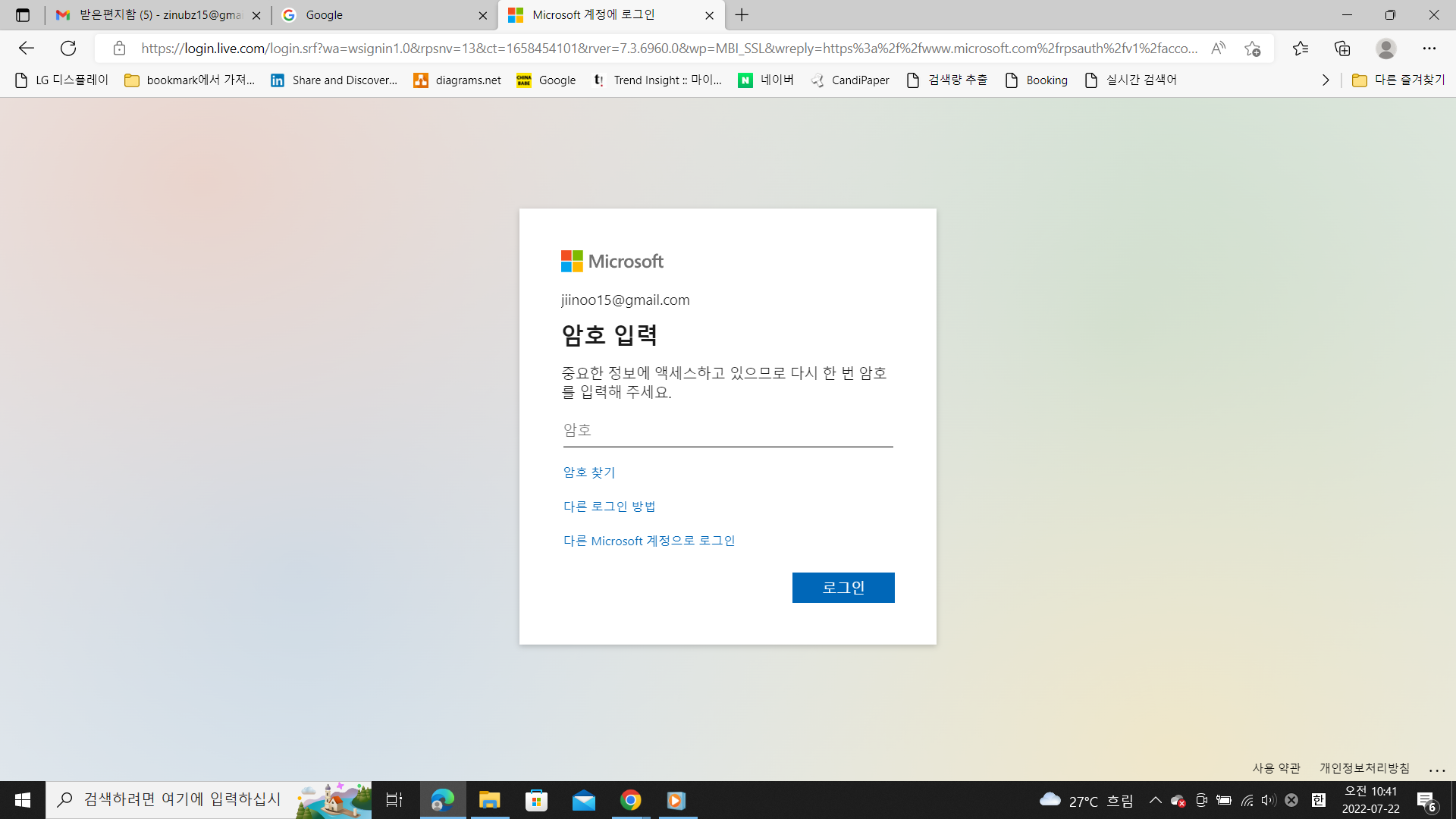The image size is (1456, 819).
Task: Open the 검색량 추출 bookmark
Action: coord(946,80)
